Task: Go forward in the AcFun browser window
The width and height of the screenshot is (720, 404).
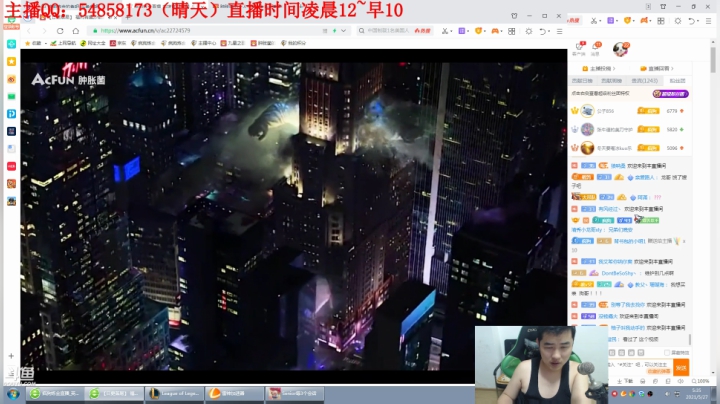Action: pos(44,31)
